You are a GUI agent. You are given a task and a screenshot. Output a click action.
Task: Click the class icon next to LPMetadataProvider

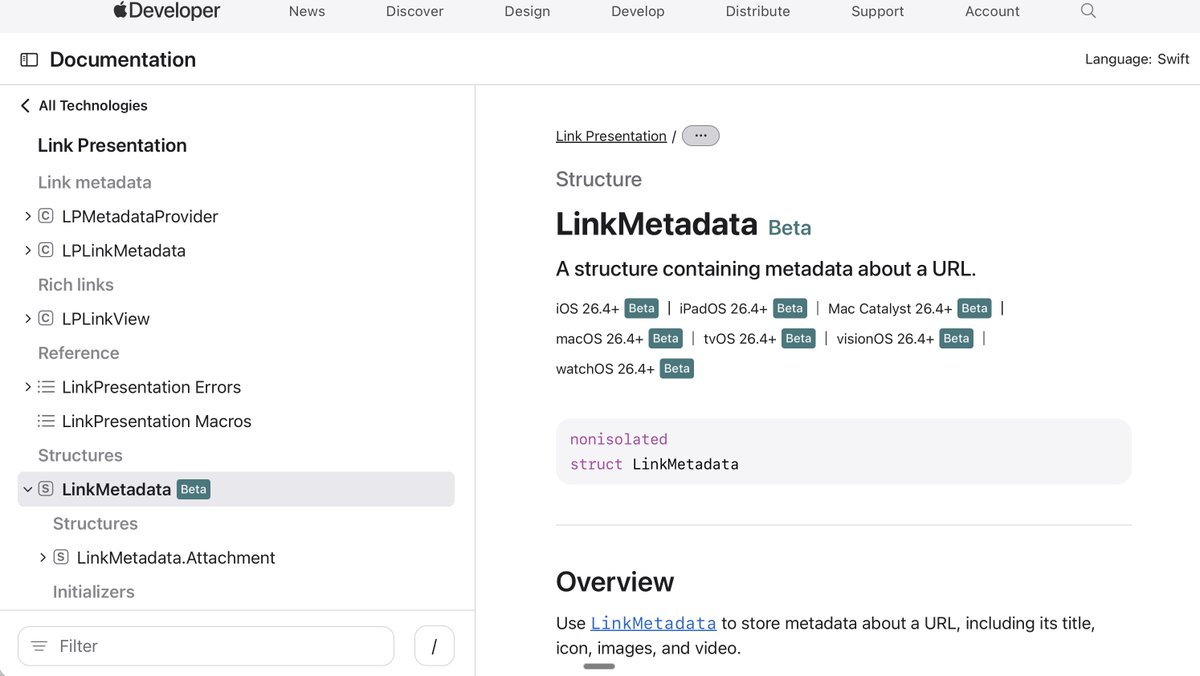[45, 216]
